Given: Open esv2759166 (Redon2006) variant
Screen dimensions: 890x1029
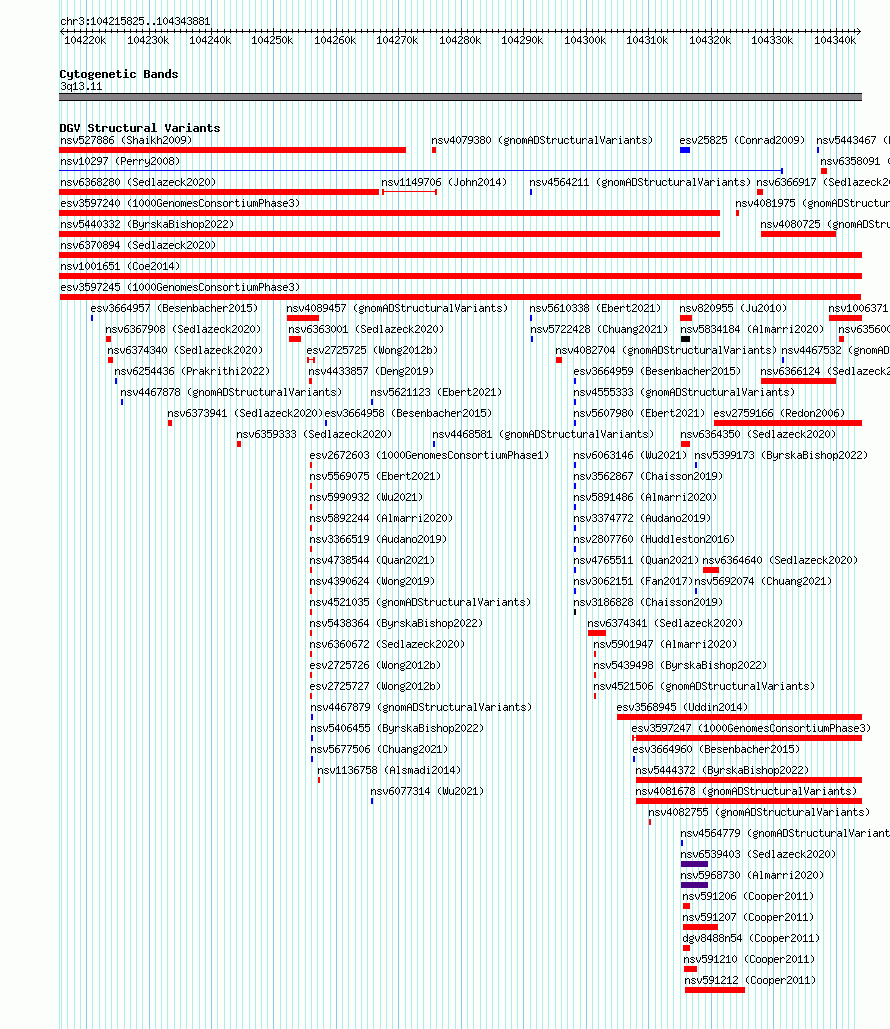Looking at the screenshot, I should pos(779,413).
